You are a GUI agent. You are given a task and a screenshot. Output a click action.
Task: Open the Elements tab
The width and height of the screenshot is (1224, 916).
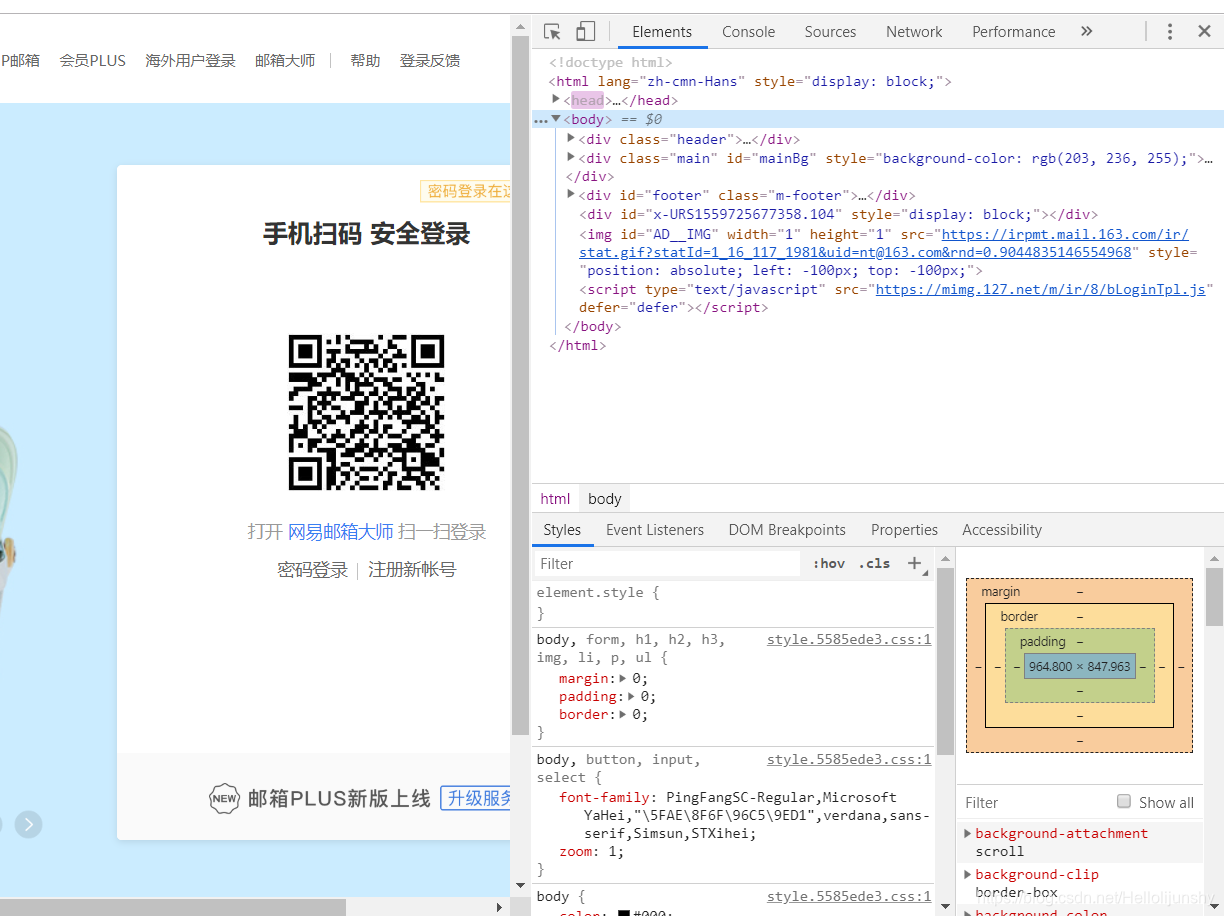pyautogui.click(x=662, y=32)
